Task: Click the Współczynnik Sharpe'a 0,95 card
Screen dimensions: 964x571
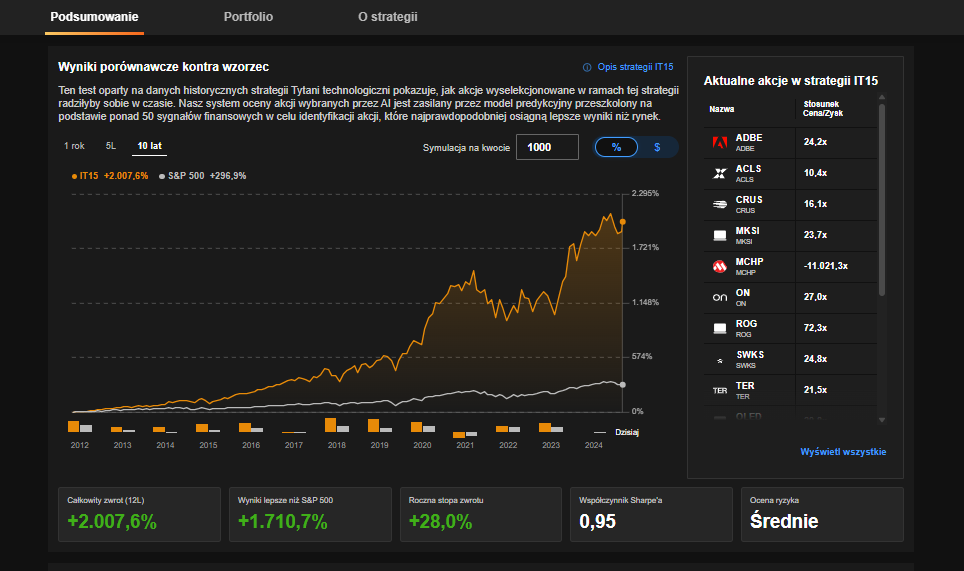Action: pyautogui.click(x=652, y=514)
